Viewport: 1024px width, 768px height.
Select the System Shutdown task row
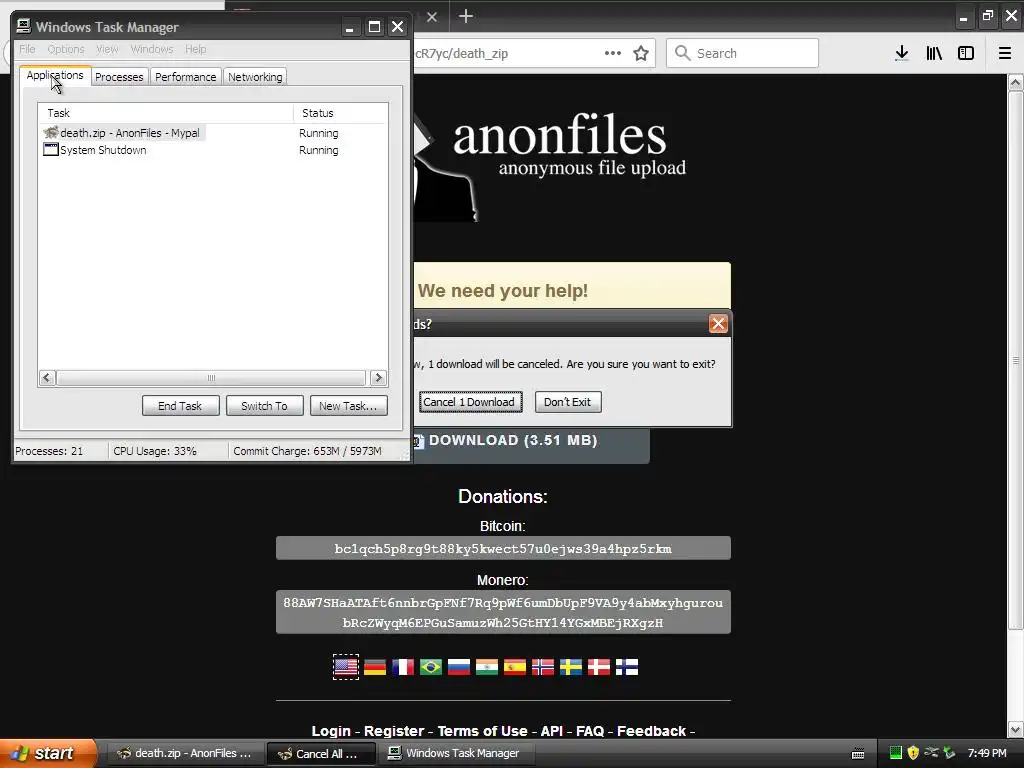point(95,150)
